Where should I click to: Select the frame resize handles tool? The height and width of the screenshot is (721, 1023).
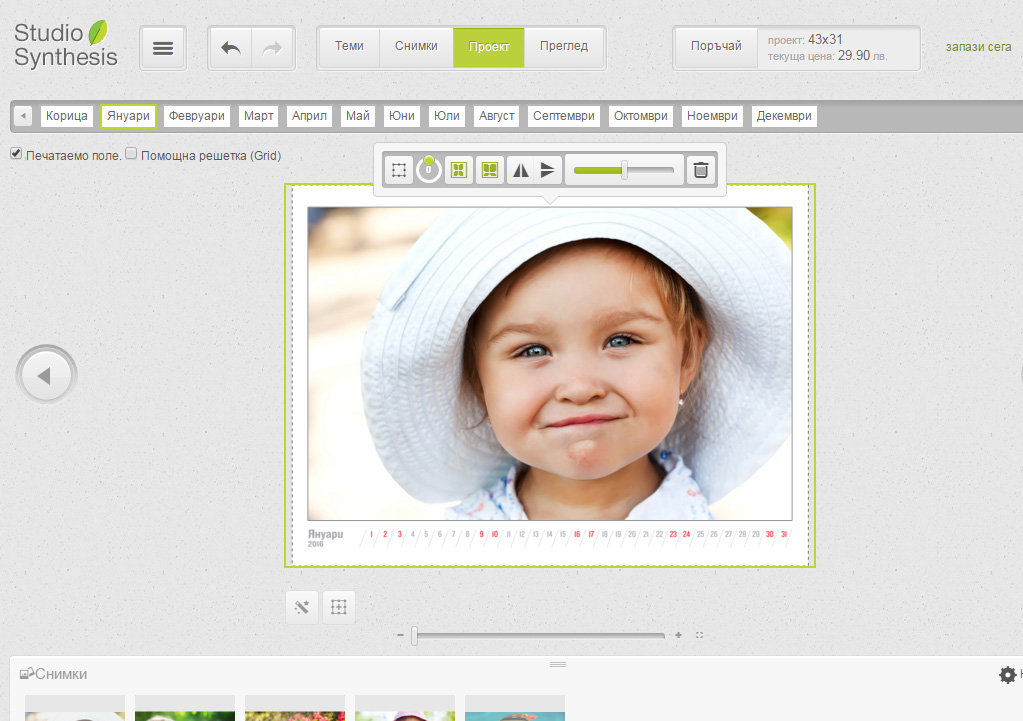click(399, 170)
